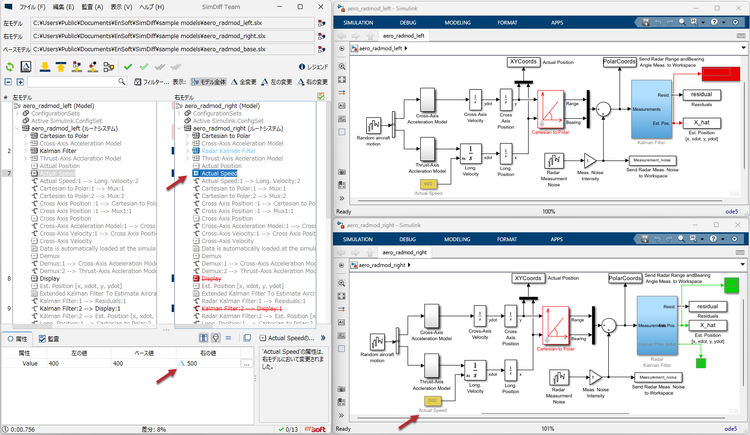Toggle side-by-side columns view icon in properties
750x435 pixels.
coord(203,338)
